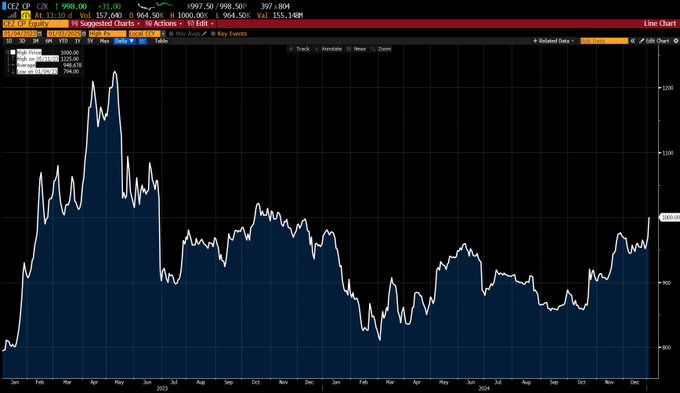The image size is (680, 393).
Task: Open the Suggested Charts dropdown
Action: tap(106, 23)
